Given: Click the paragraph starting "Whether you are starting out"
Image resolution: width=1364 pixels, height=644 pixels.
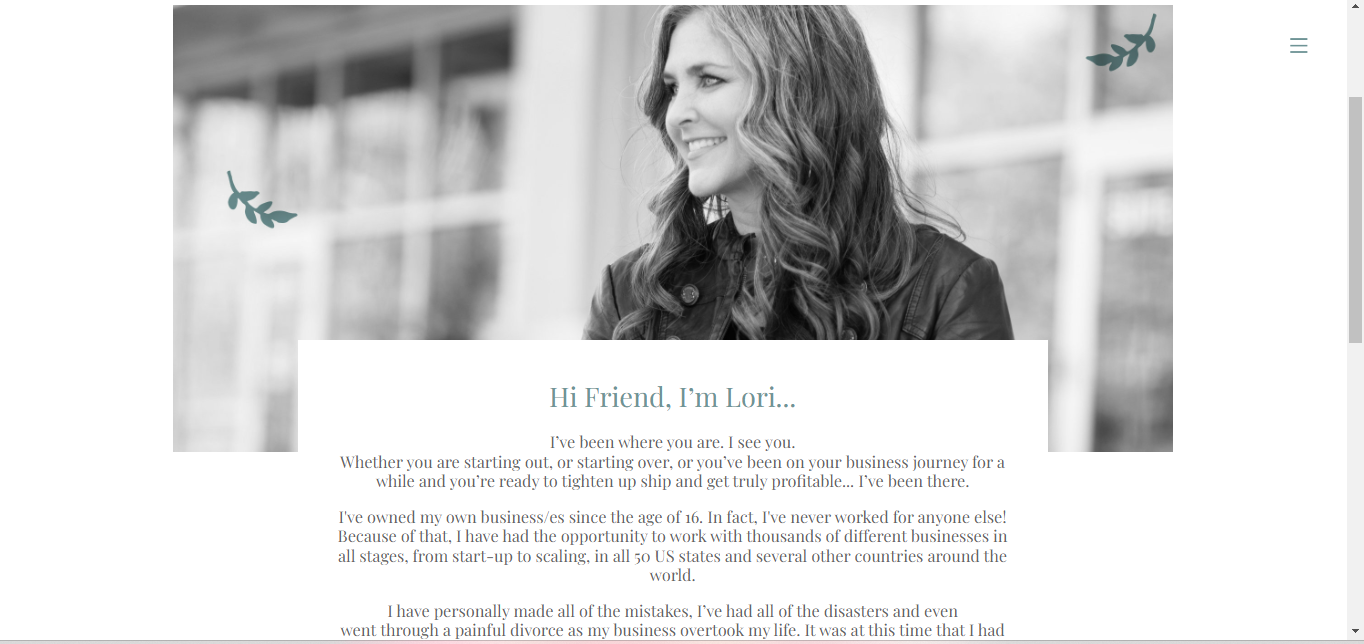Looking at the screenshot, I should (672, 471).
